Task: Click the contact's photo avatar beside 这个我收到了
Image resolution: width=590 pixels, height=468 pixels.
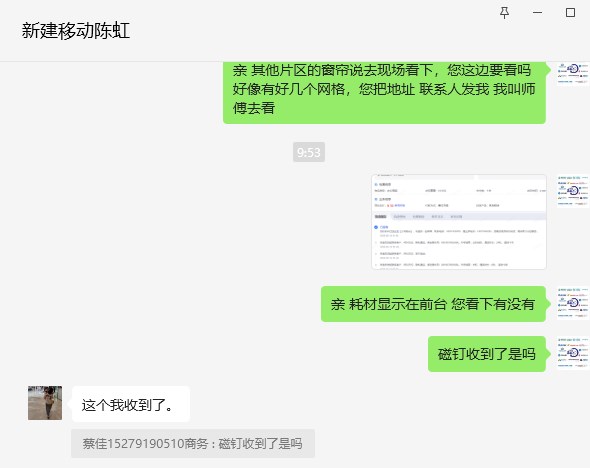Action: [x=45, y=403]
